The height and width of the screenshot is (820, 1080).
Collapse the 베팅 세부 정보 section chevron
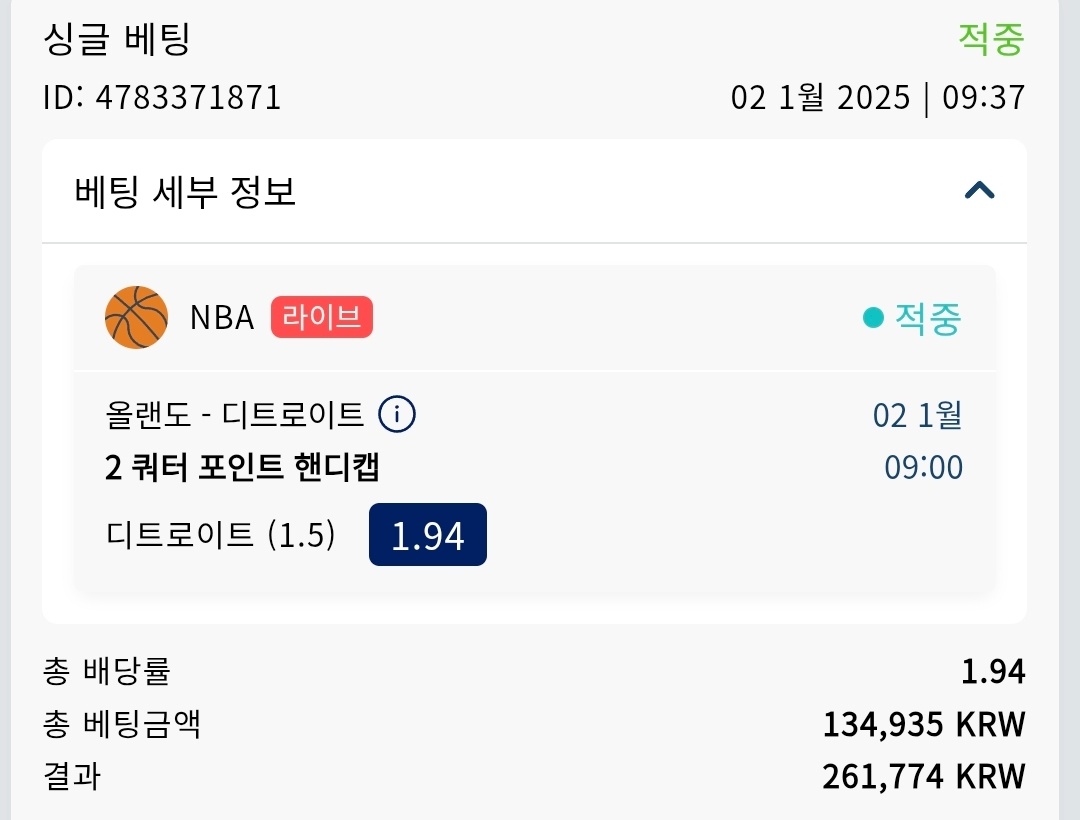tap(979, 190)
